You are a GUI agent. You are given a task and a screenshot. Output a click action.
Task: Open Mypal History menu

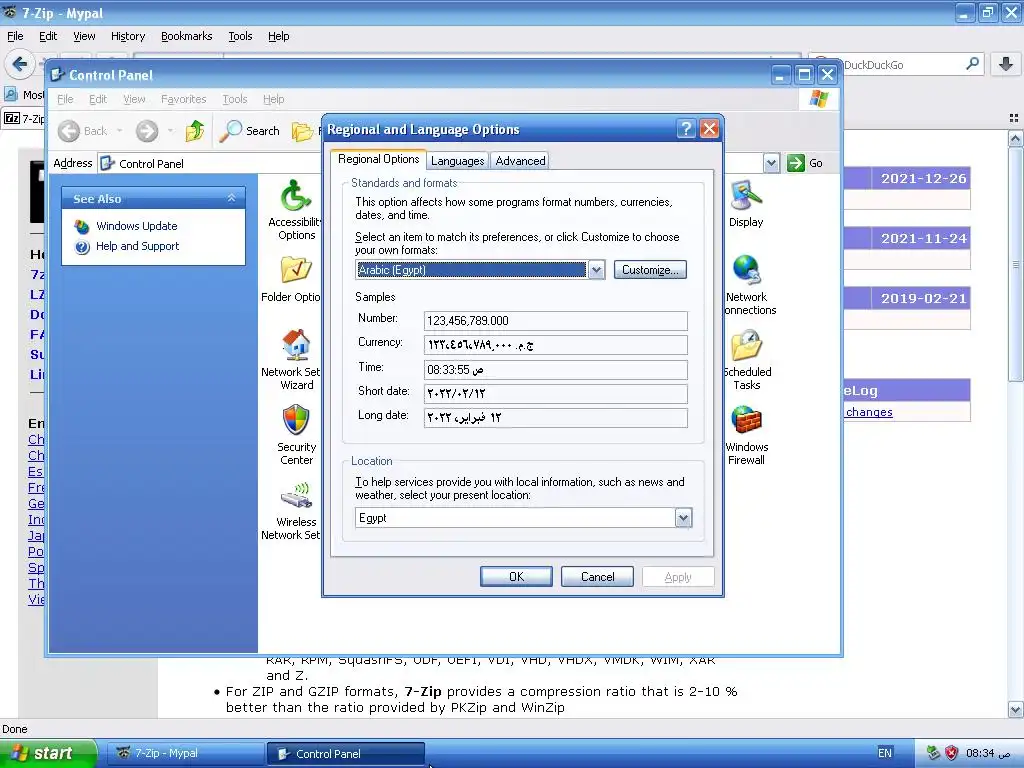click(128, 36)
